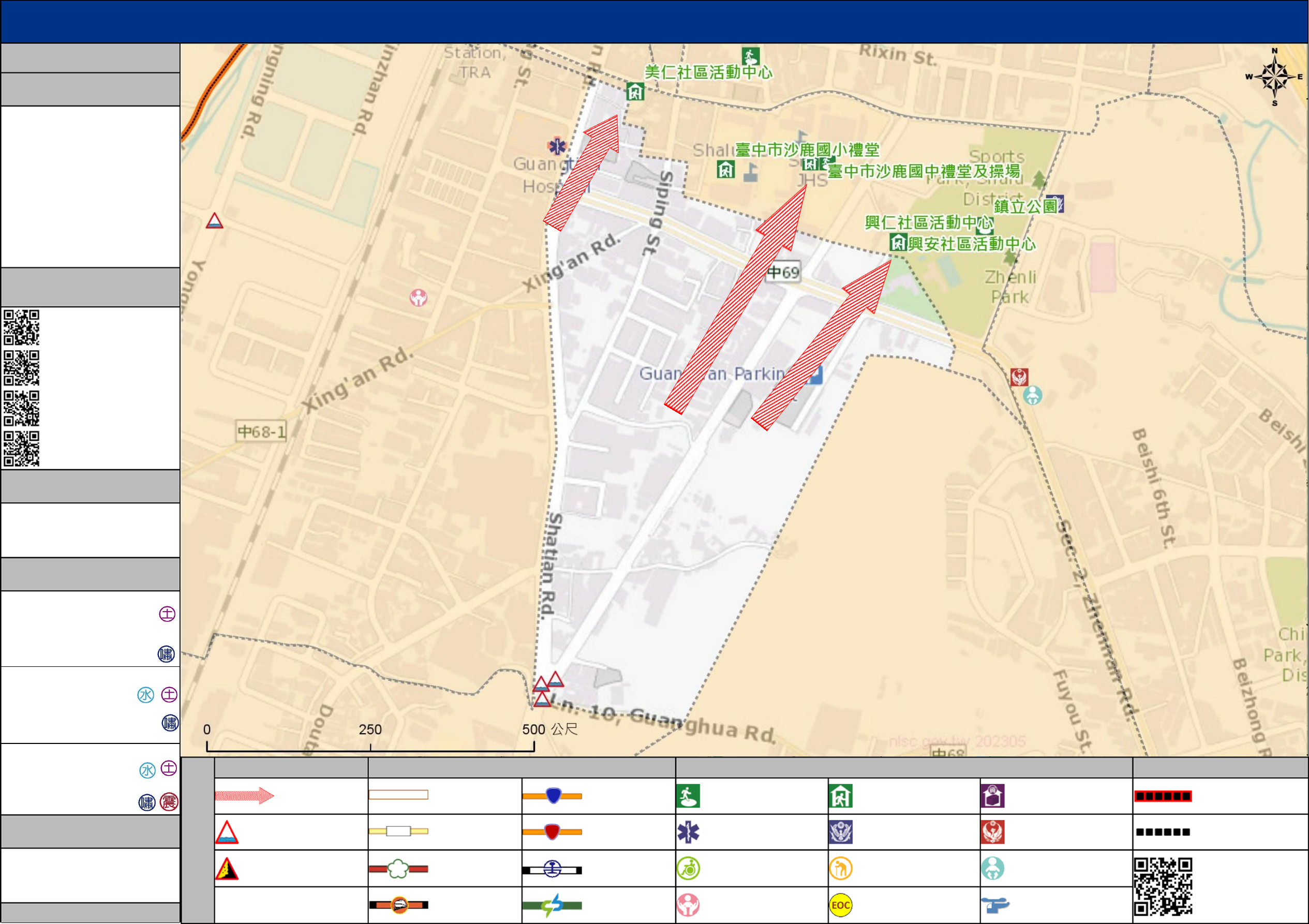Select the purple house legend icon
The width and height of the screenshot is (1309, 924).
[x=992, y=796]
